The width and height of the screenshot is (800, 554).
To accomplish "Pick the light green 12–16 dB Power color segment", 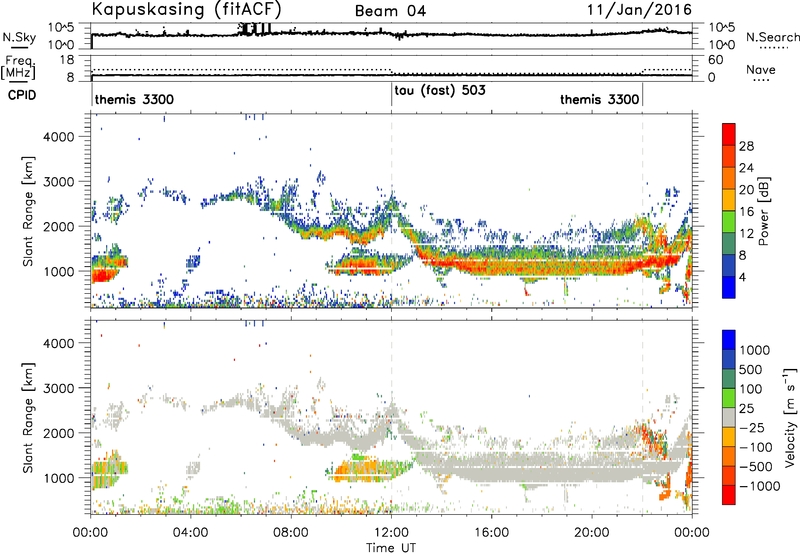I will [x=729, y=221].
